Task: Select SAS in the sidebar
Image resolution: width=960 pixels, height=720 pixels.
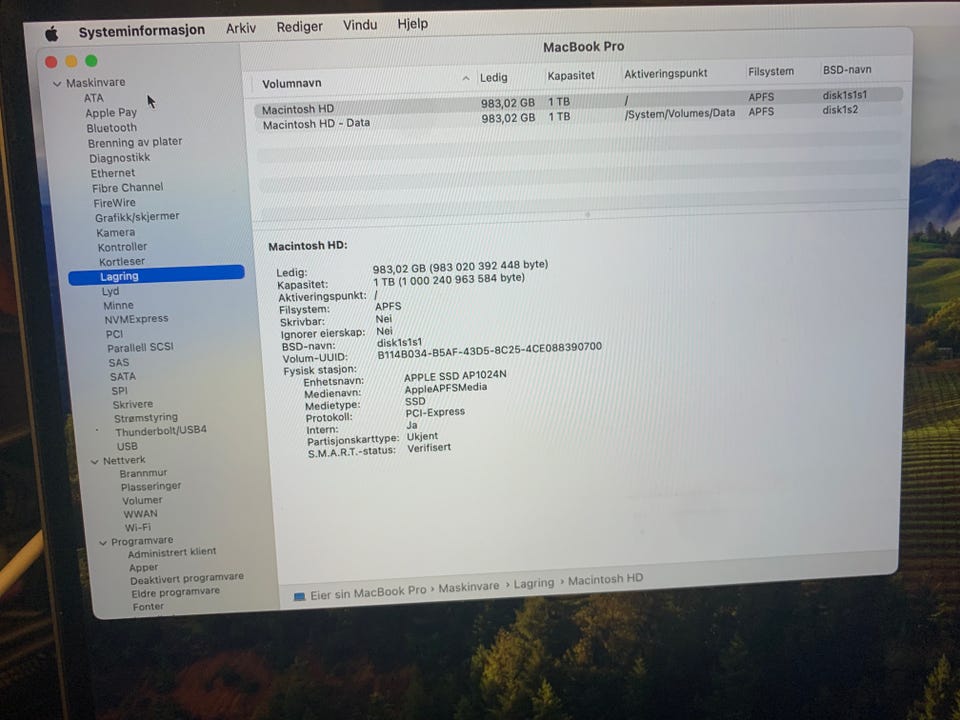Action: 119,362
